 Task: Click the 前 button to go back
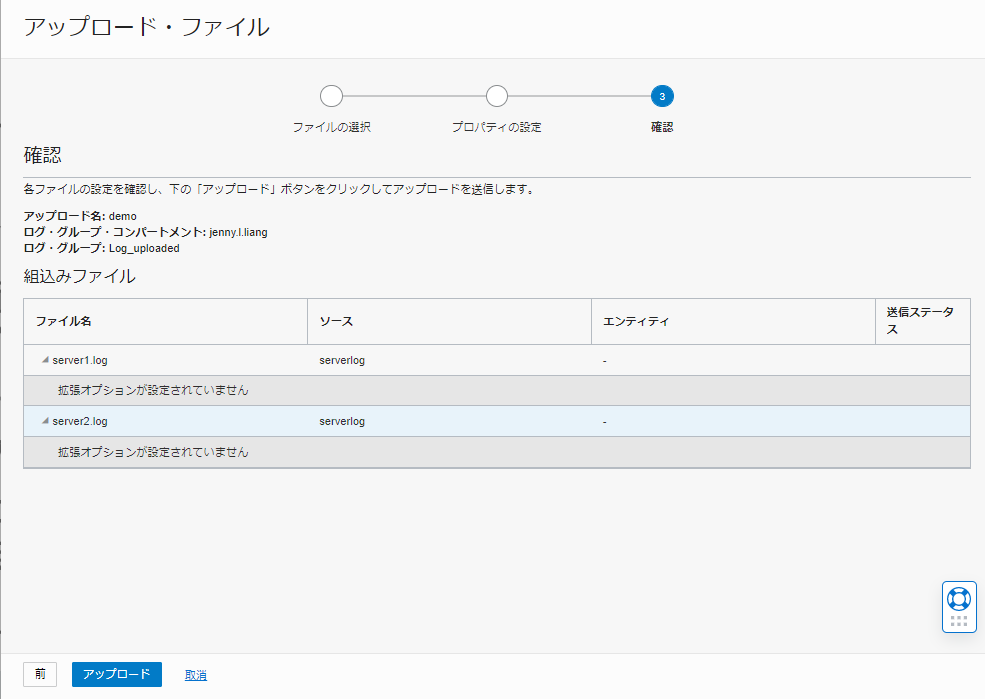[x=40, y=674]
